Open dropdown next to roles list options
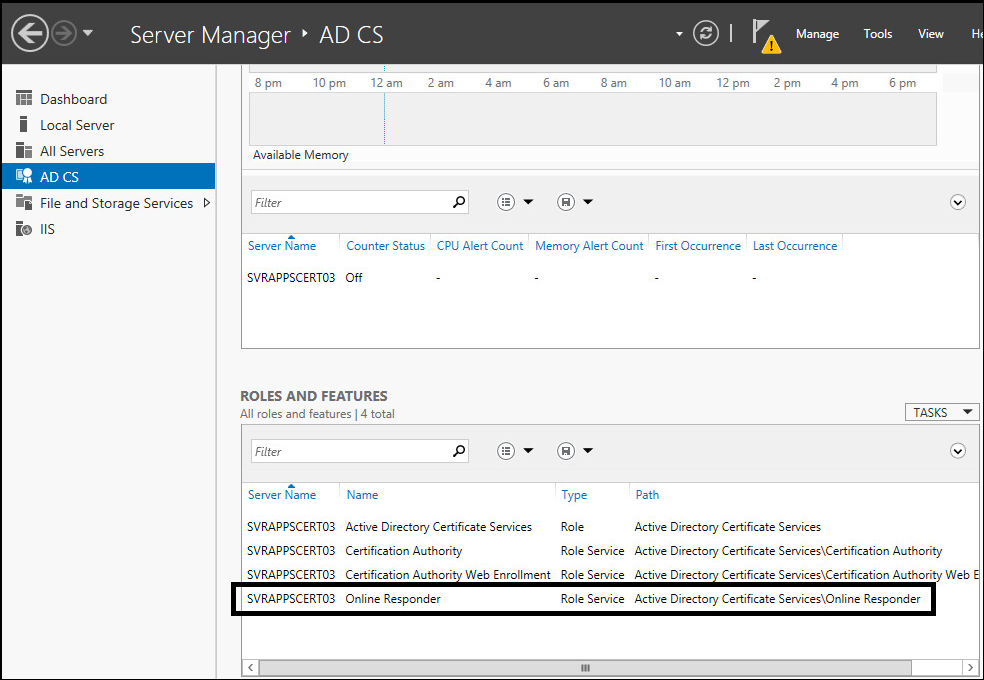Image resolution: width=984 pixels, height=680 pixels. click(x=528, y=451)
